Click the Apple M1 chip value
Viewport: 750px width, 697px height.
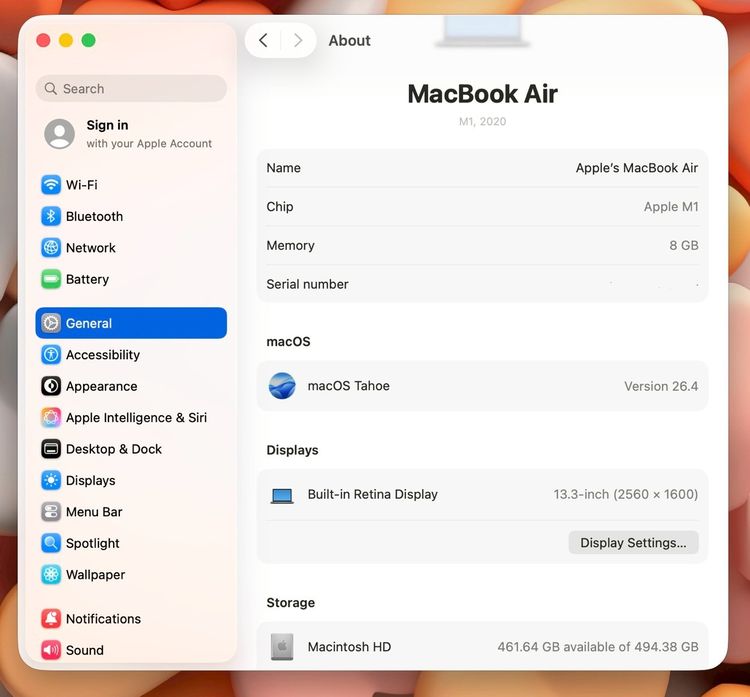click(671, 207)
